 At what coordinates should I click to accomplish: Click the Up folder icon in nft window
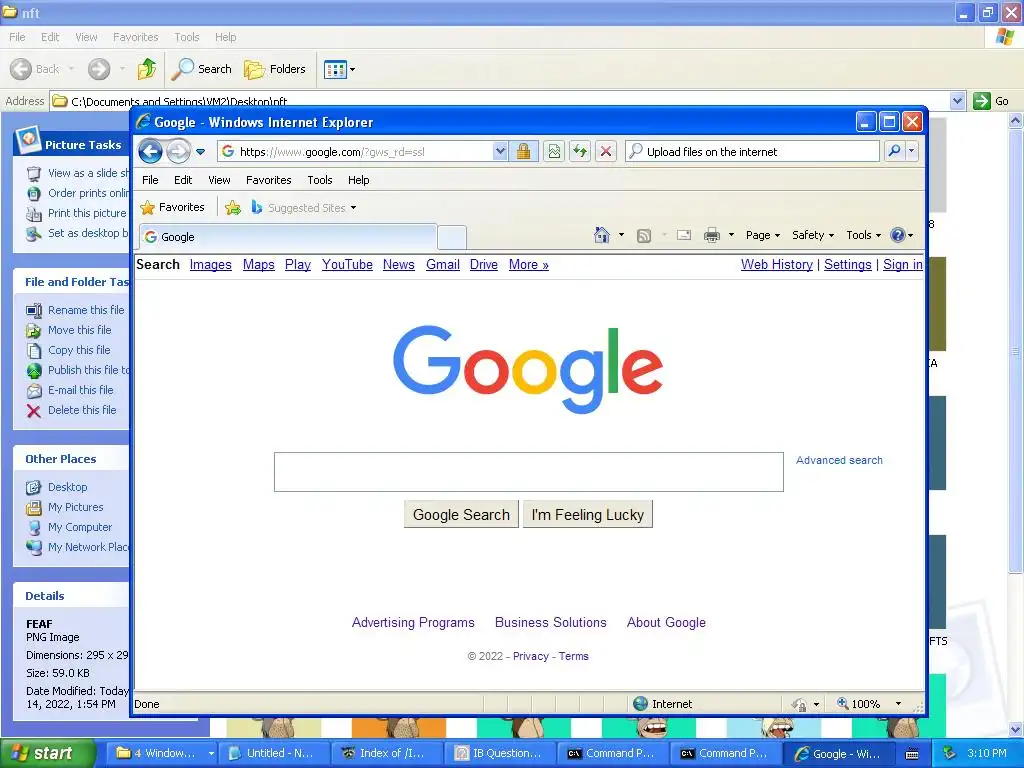point(147,69)
